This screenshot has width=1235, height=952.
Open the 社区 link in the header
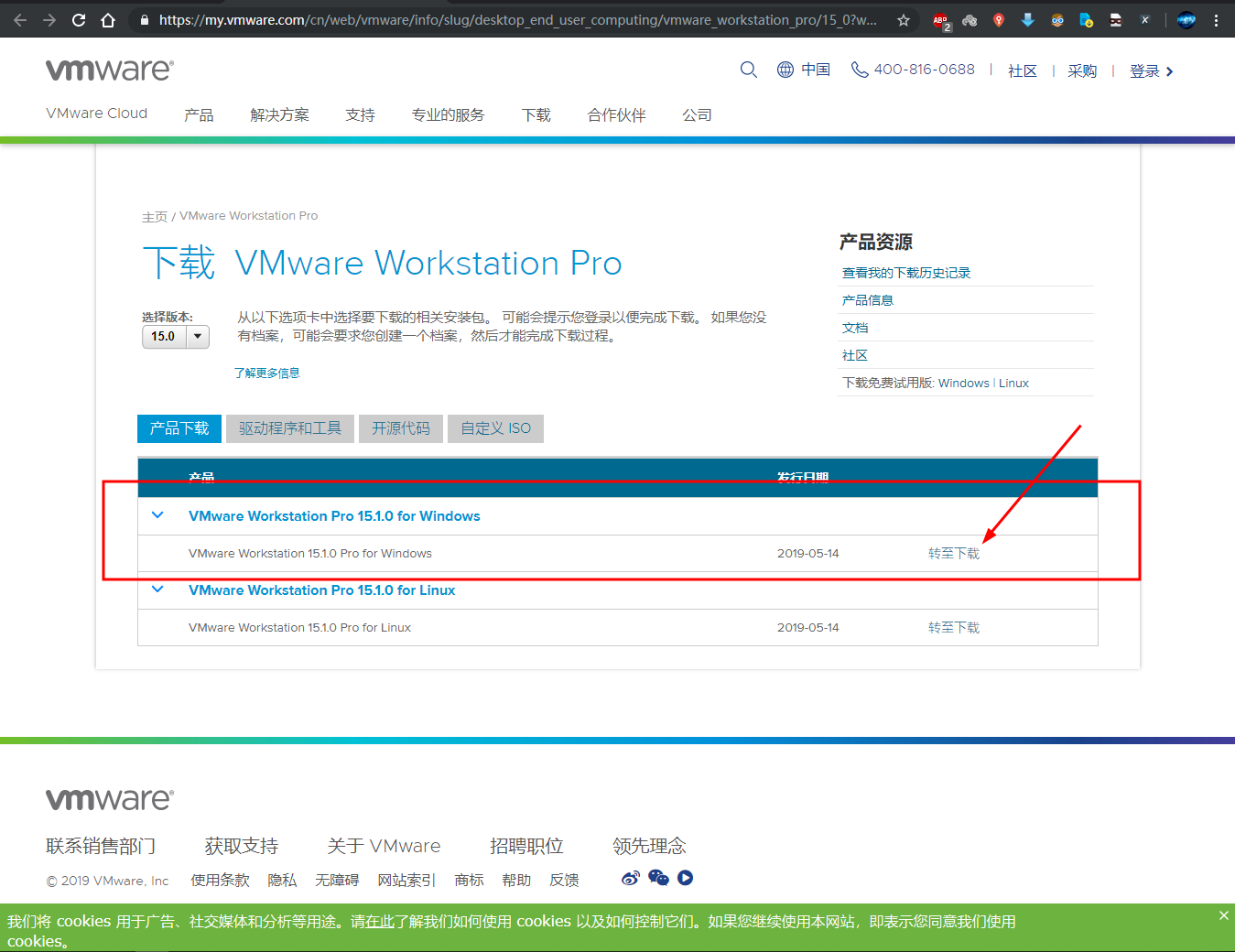1023,70
